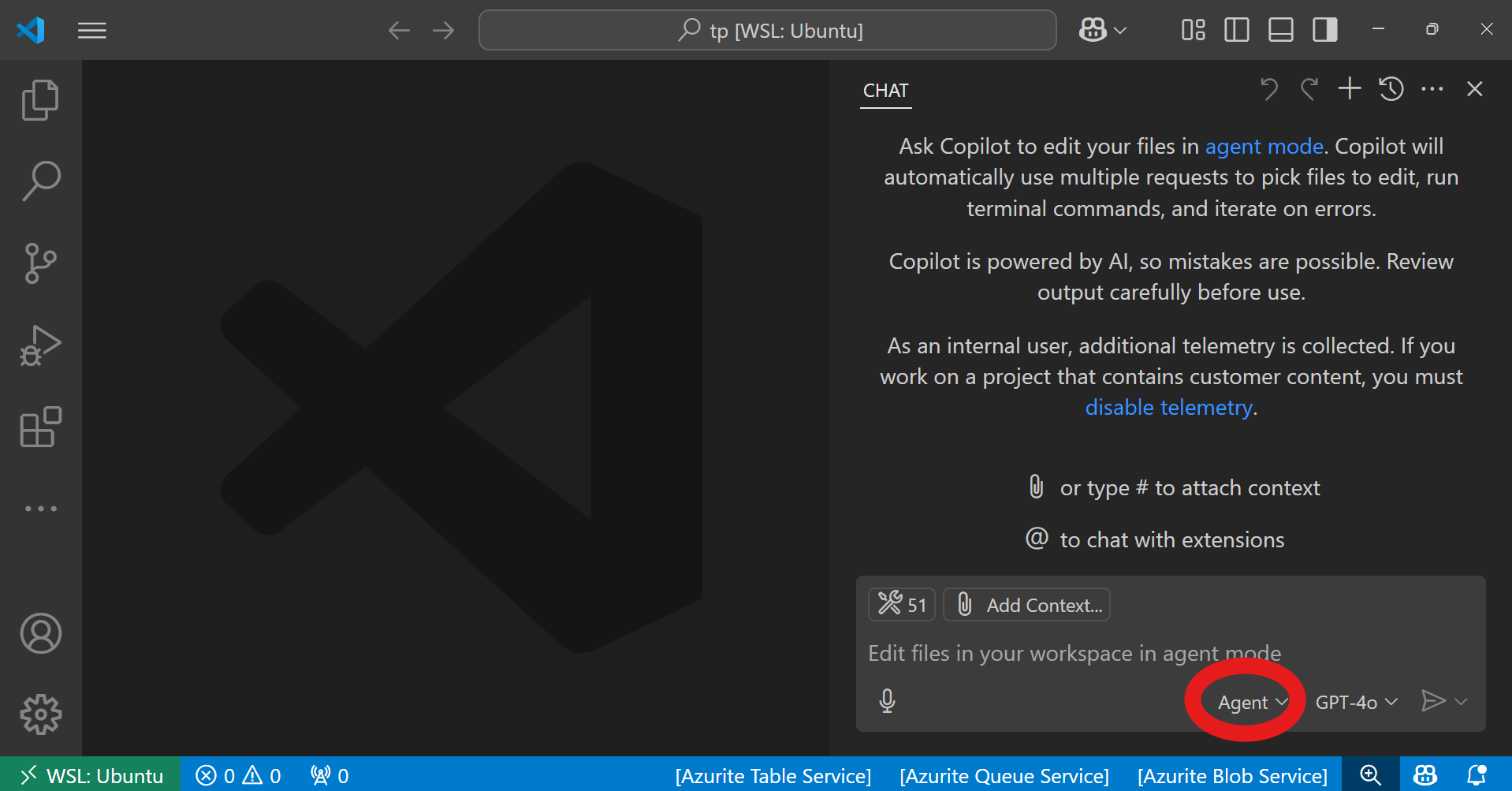Open forwarded ports indicator in status bar
The height and width of the screenshot is (791, 1512).
click(330, 775)
